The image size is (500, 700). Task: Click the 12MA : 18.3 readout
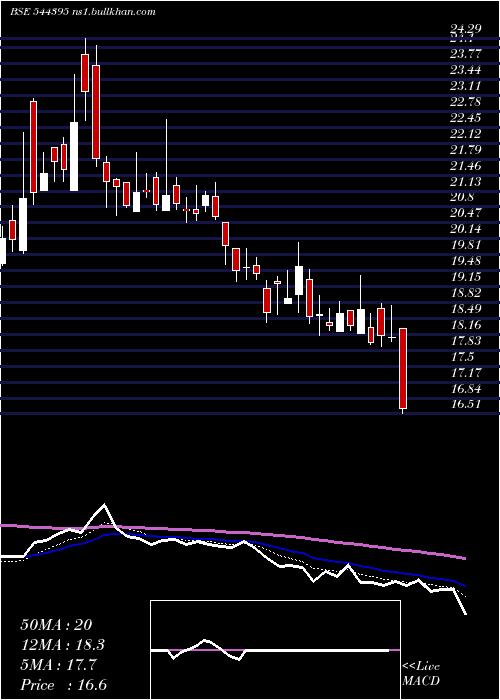pyautogui.click(x=63, y=645)
